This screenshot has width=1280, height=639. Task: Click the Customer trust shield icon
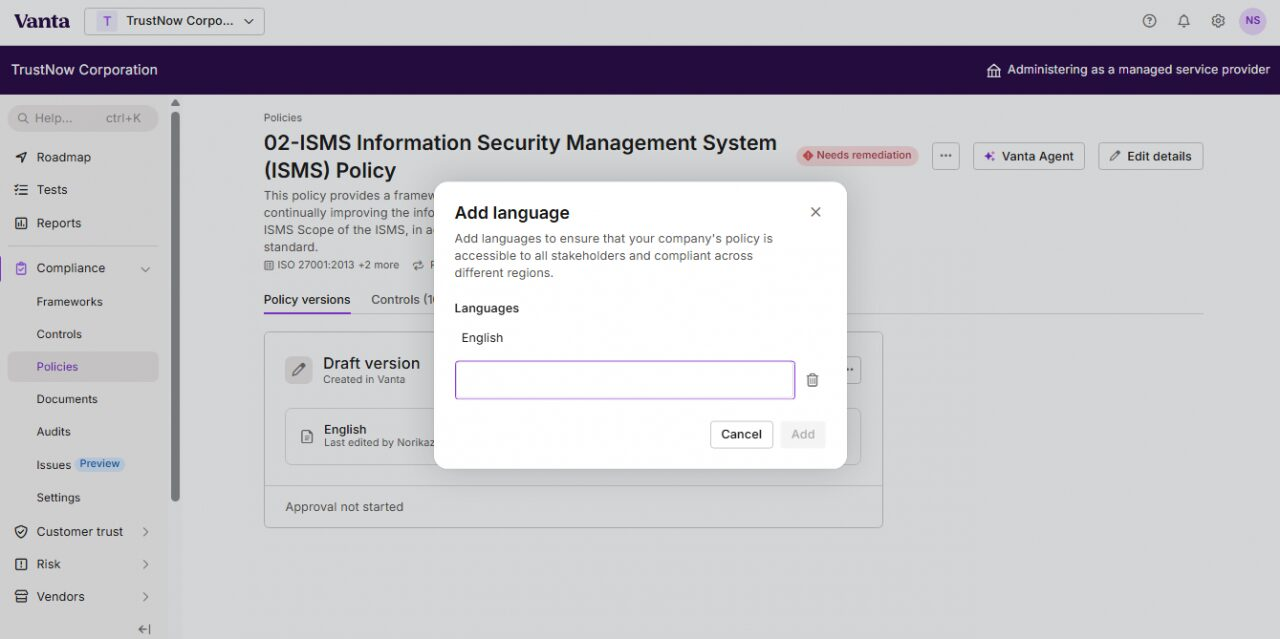pyautogui.click(x=21, y=532)
